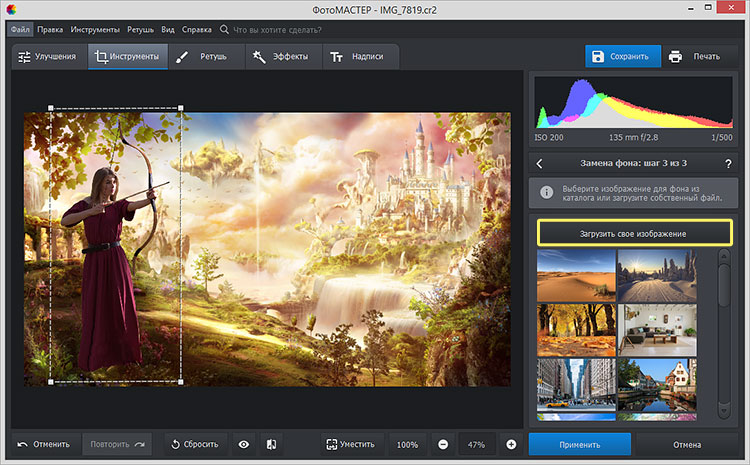Click the zoom in plus button
The height and width of the screenshot is (465, 750).
pos(511,444)
